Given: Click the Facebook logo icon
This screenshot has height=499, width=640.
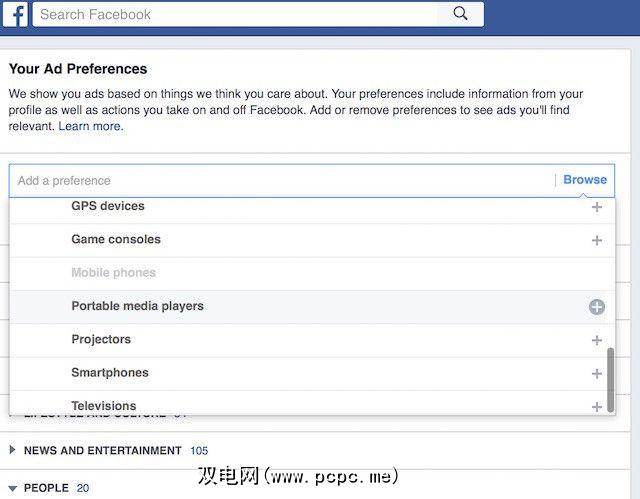Looking at the screenshot, I should click(19, 15).
